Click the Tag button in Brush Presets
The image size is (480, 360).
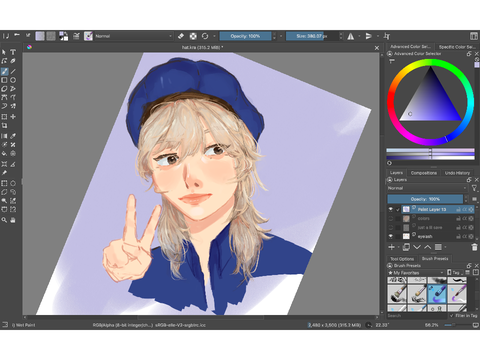click(455, 273)
